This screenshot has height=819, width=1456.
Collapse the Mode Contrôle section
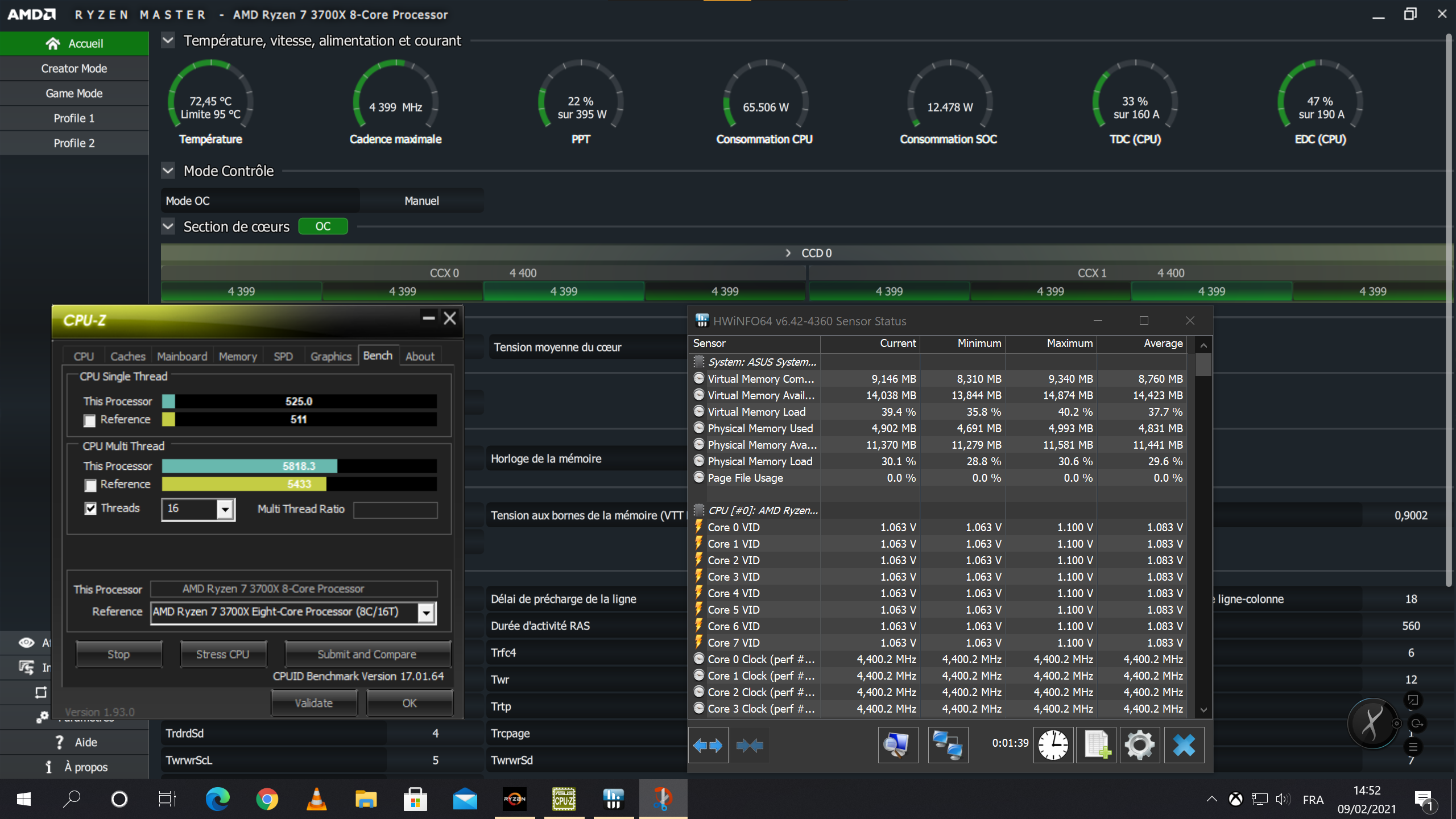click(x=168, y=171)
